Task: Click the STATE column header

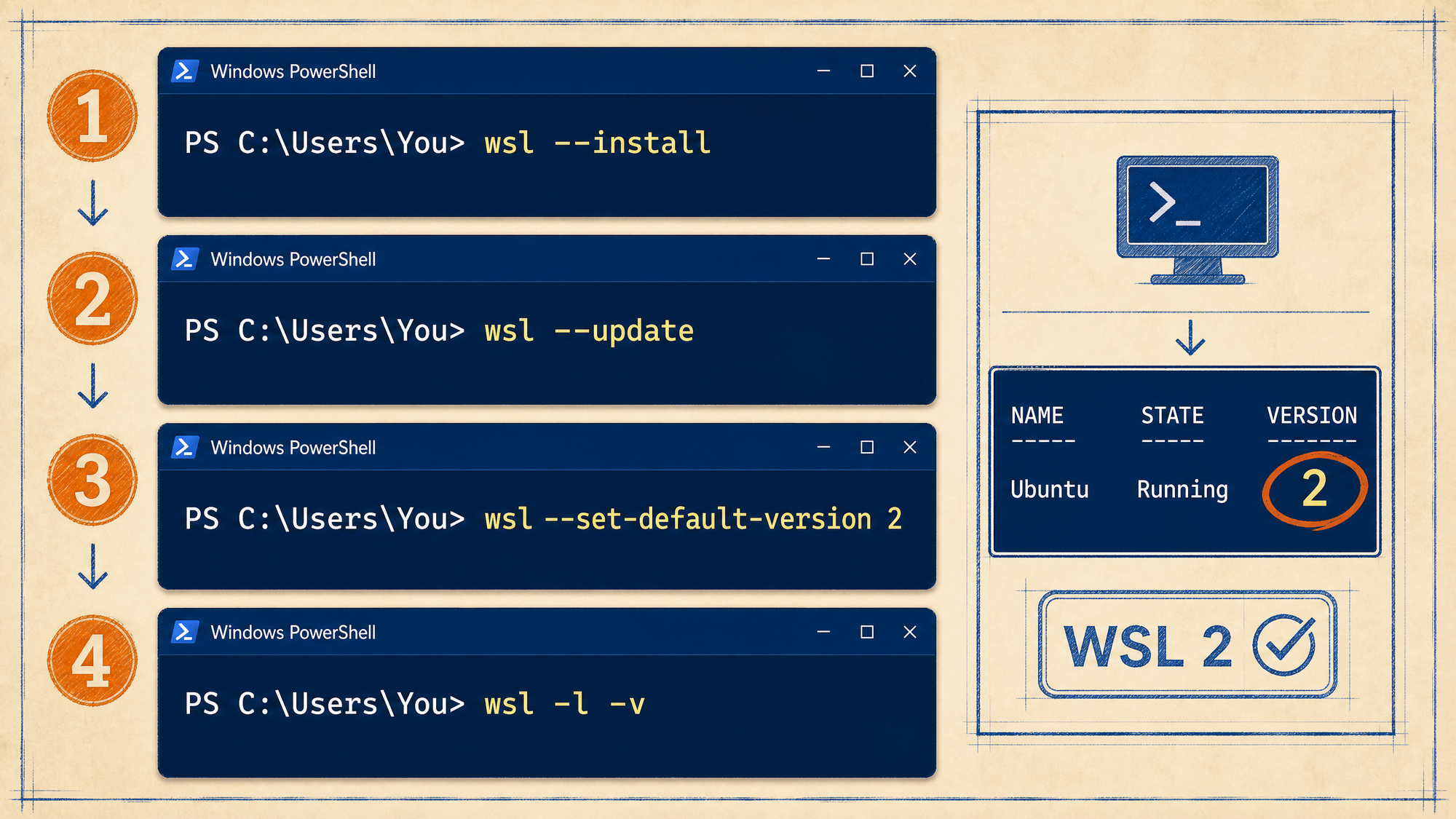Action: click(x=1172, y=416)
